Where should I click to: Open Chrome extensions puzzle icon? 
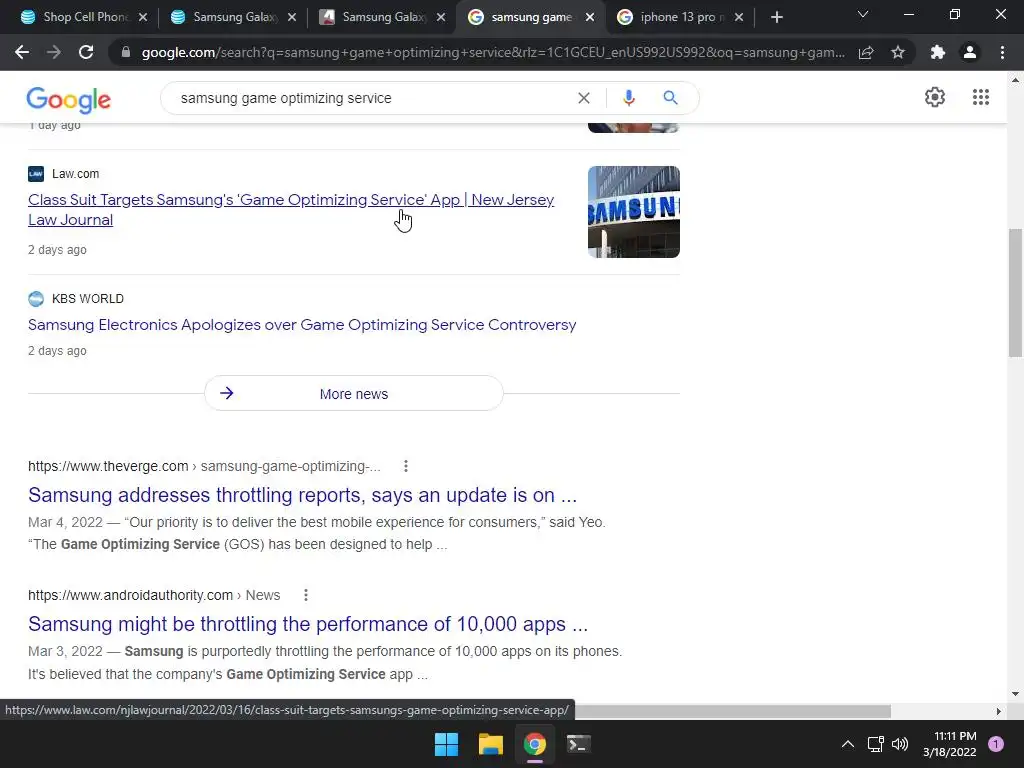click(x=938, y=52)
